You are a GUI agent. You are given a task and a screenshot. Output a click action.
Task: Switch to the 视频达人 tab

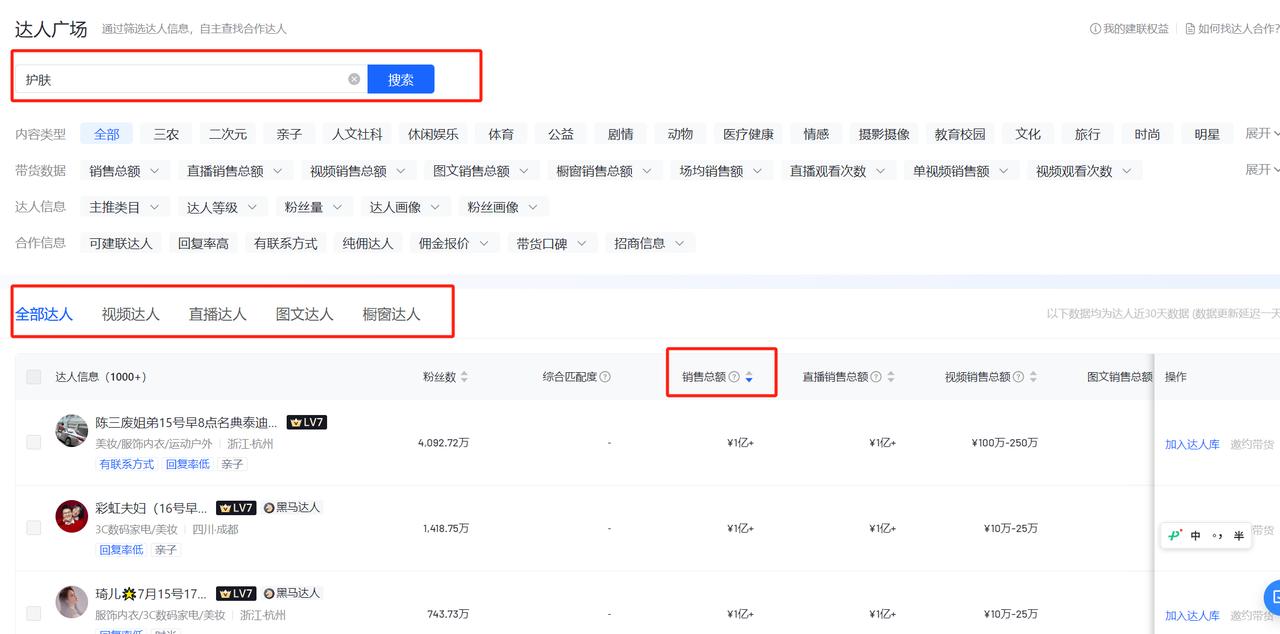130,313
